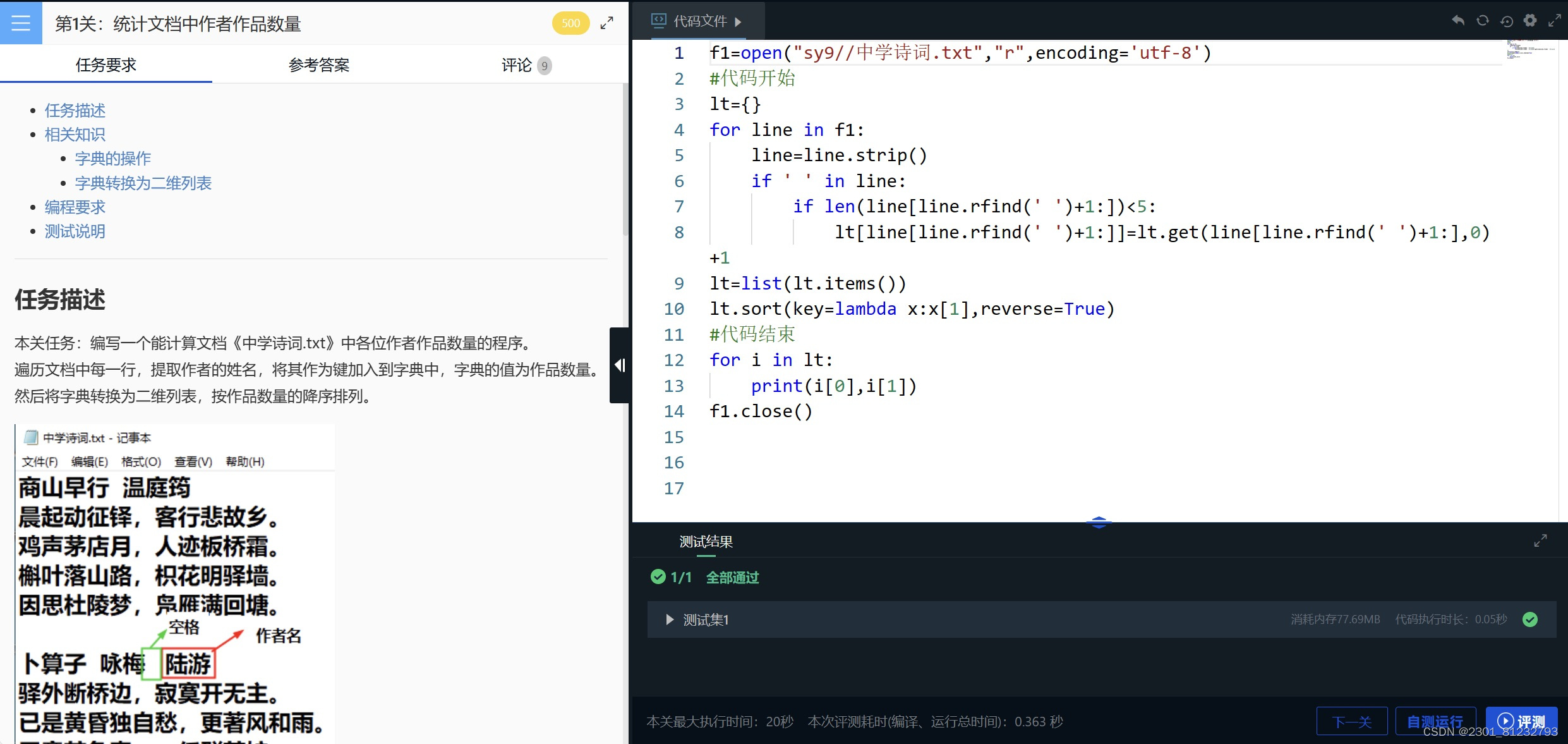1568x744 pixels.
Task: Click the restore history icon
Action: coord(1506,21)
